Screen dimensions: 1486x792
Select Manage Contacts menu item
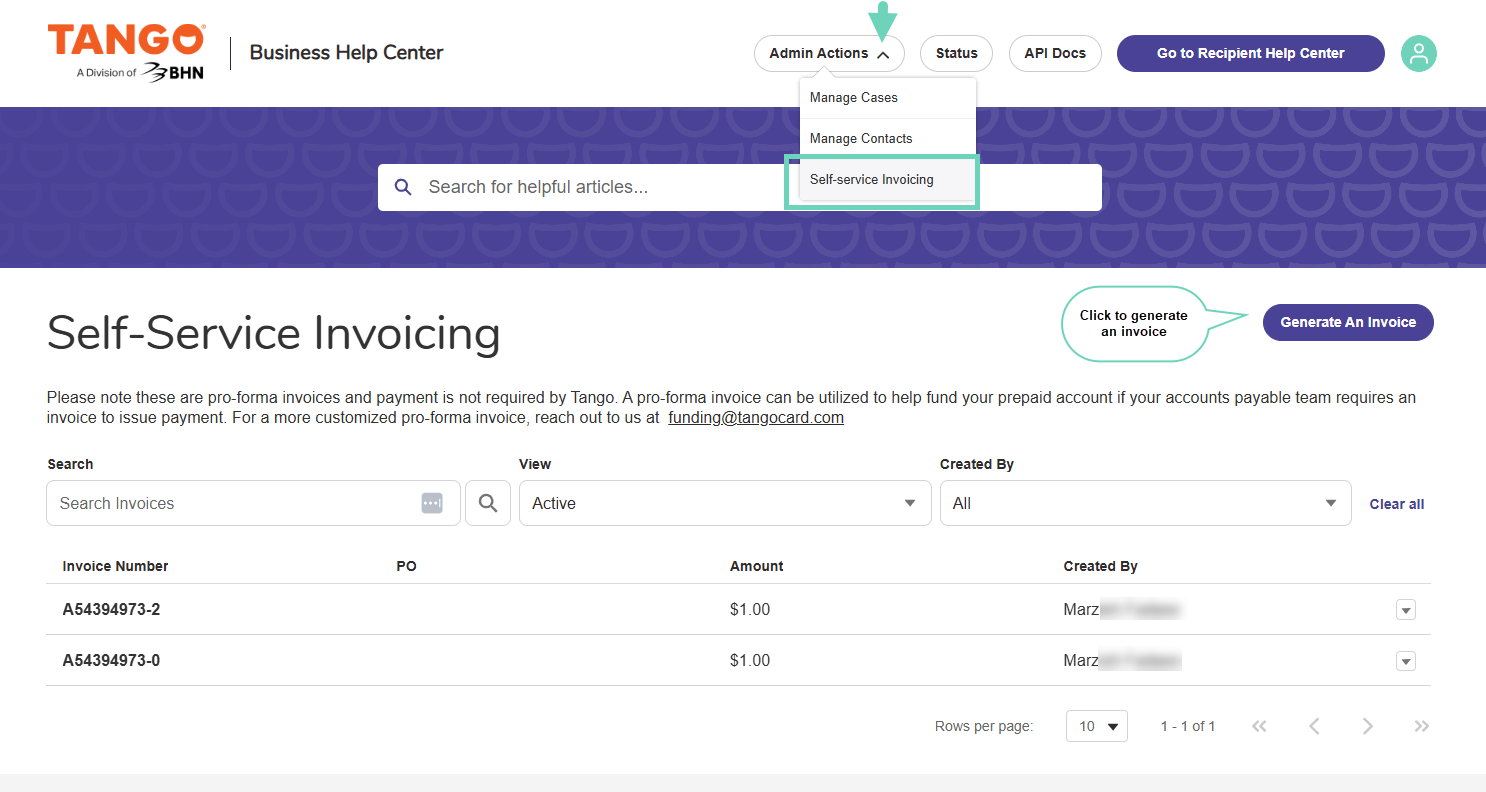click(x=861, y=139)
